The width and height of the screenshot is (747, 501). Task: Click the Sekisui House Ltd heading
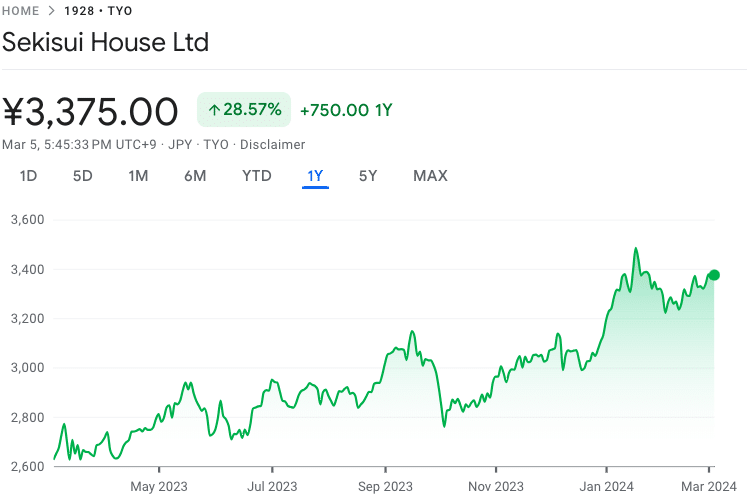tap(105, 42)
